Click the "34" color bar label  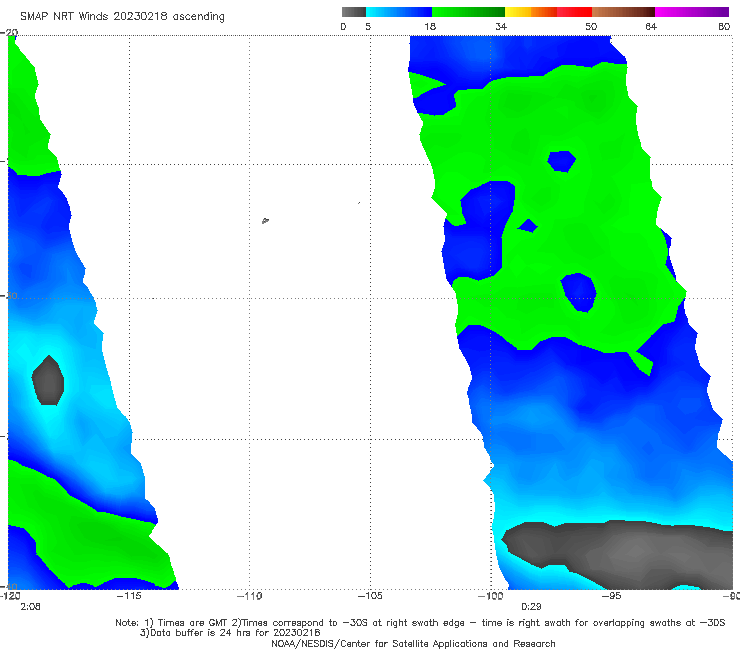point(501,26)
